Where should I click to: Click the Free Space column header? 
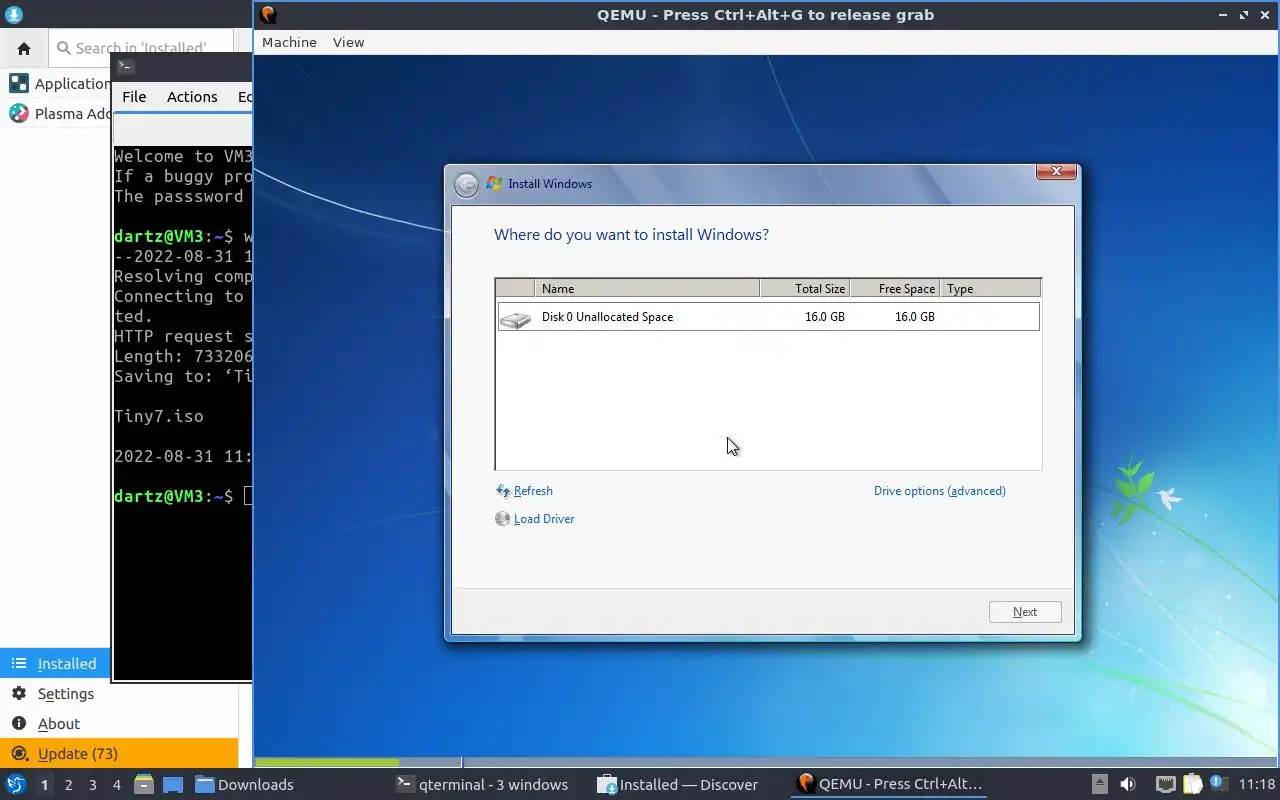[x=895, y=289]
